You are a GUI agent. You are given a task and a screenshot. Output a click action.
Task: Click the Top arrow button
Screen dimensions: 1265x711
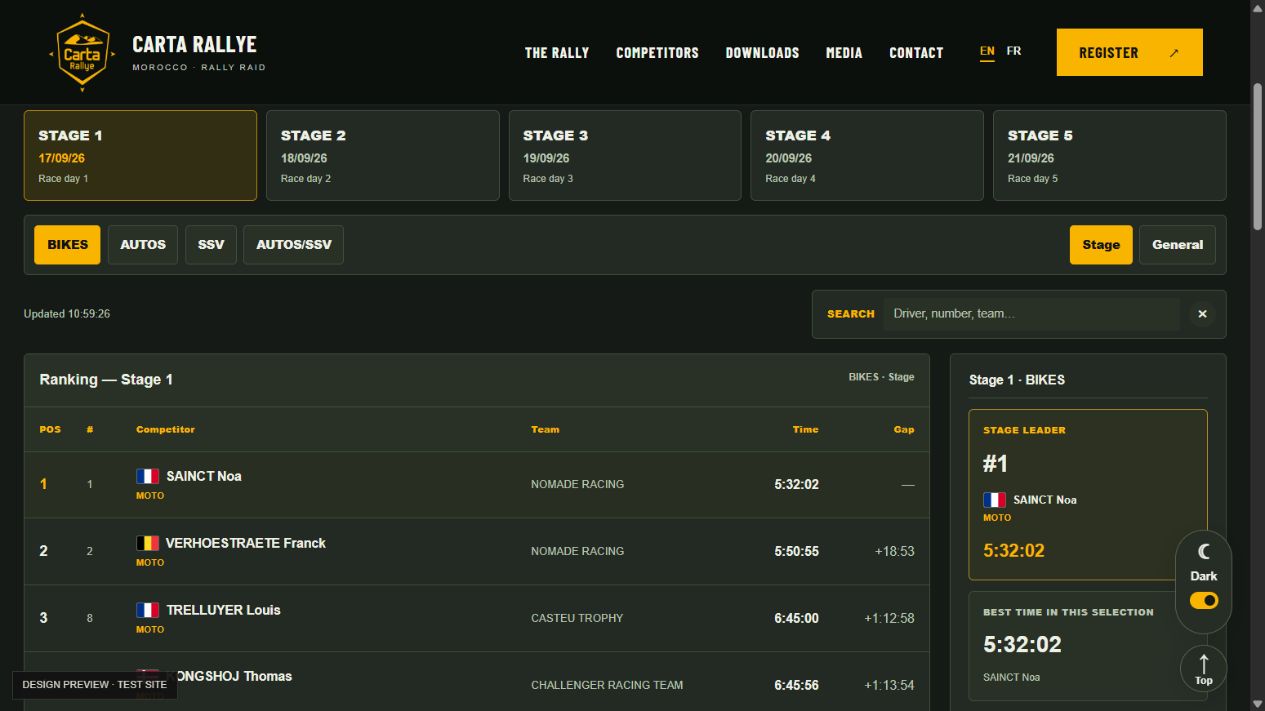[1204, 669]
